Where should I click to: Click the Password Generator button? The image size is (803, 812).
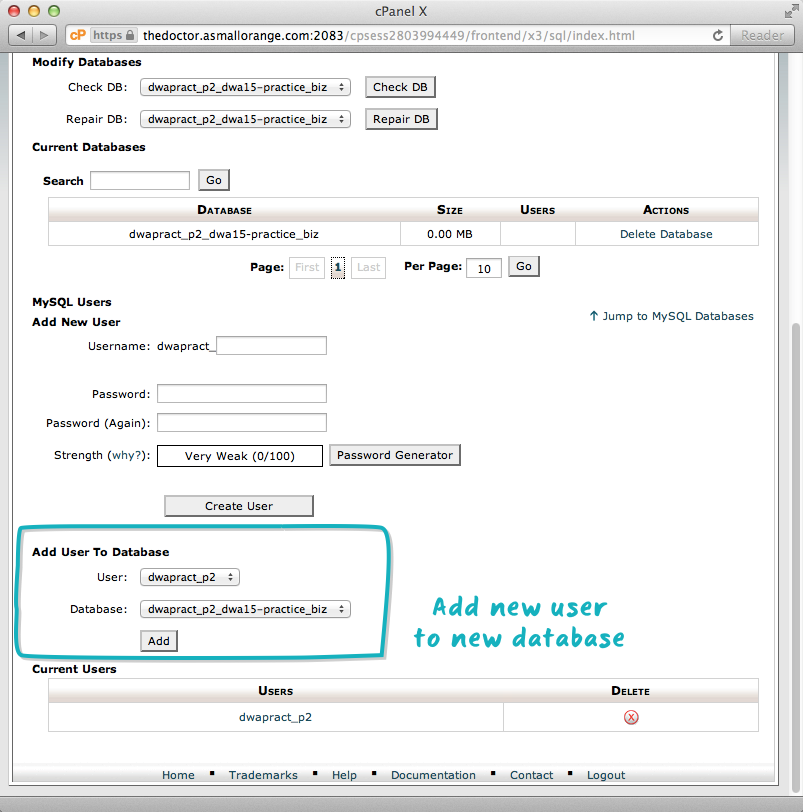coord(395,455)
